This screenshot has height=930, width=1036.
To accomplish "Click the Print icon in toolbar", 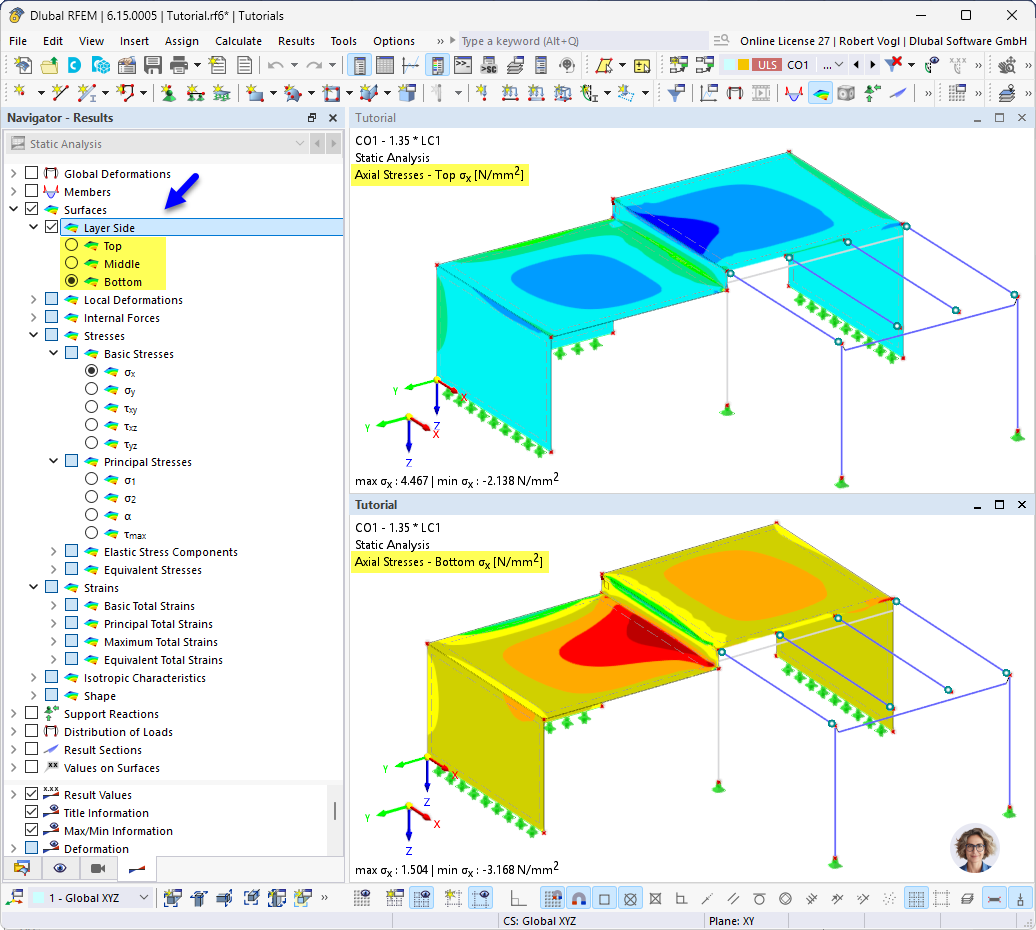I will click(179, 65).
